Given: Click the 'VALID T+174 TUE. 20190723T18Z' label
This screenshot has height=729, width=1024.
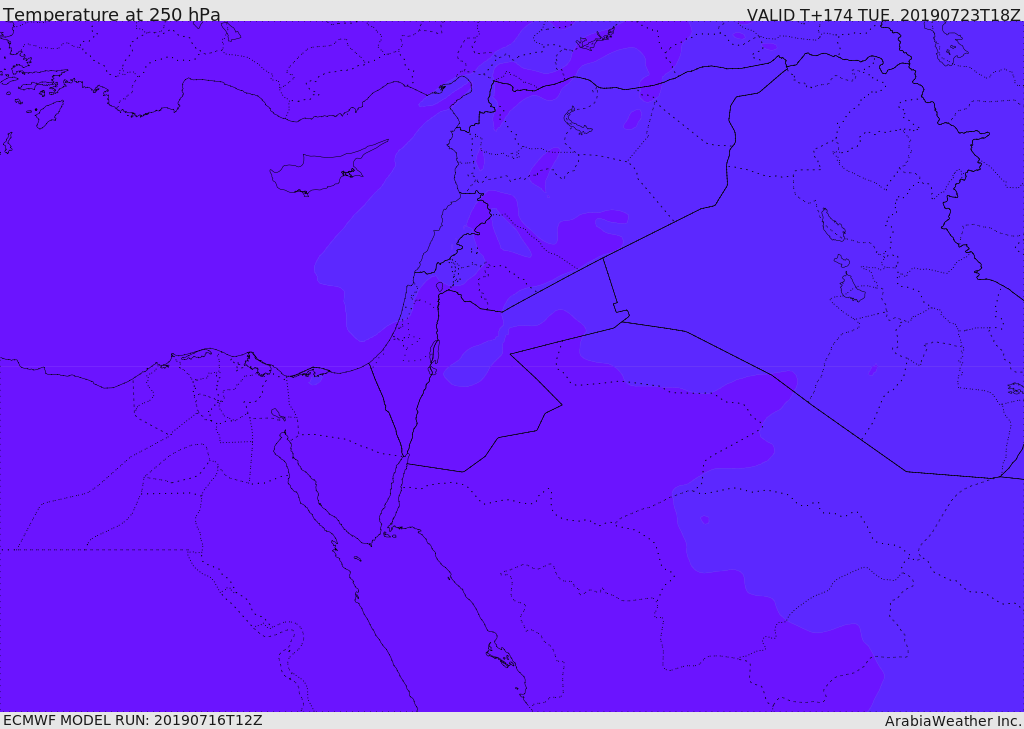Looking at the screenshot, I should click(x=884, y=15).
